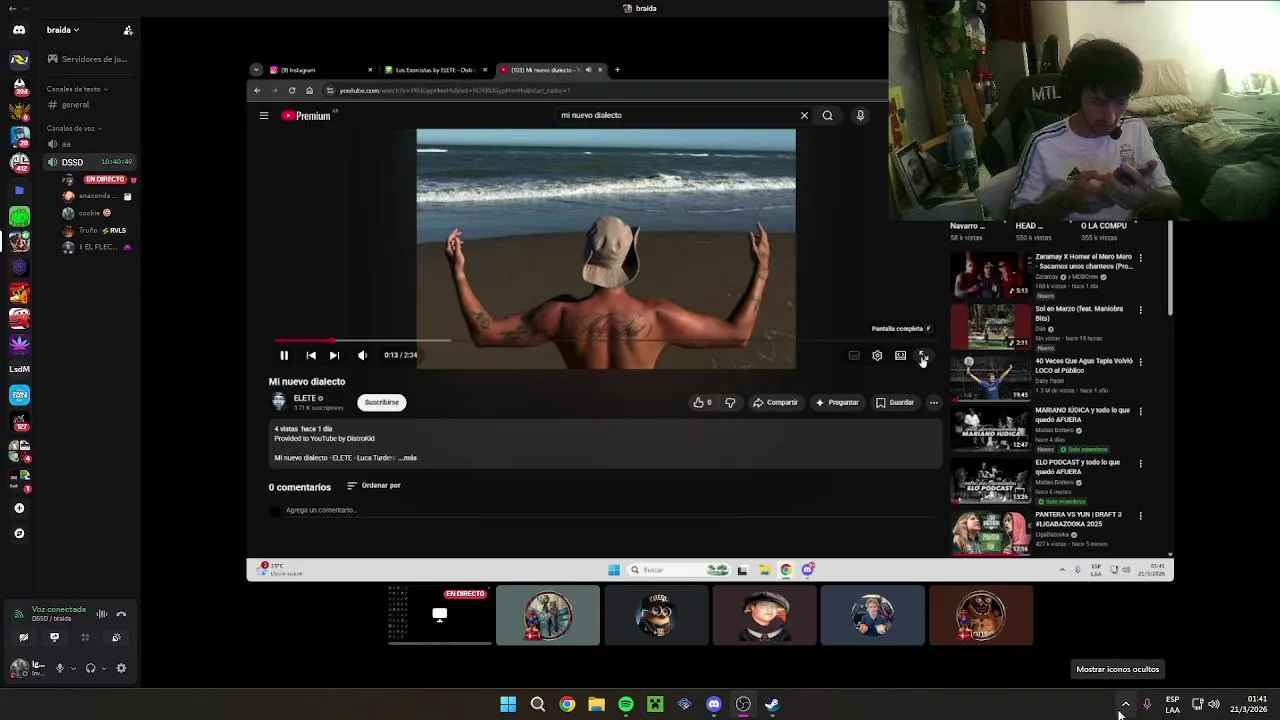Toggle subtitles button in player

(854, 355)
